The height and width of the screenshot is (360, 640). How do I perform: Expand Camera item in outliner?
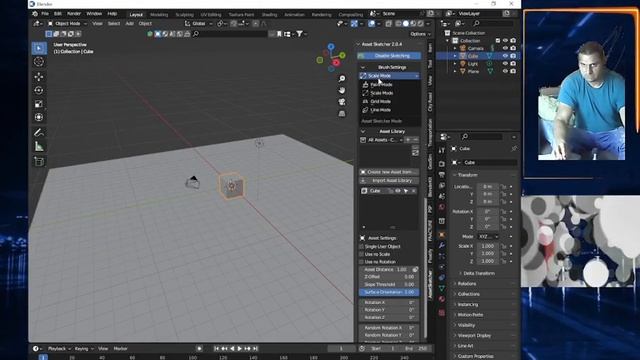click(x=455, y=49)
